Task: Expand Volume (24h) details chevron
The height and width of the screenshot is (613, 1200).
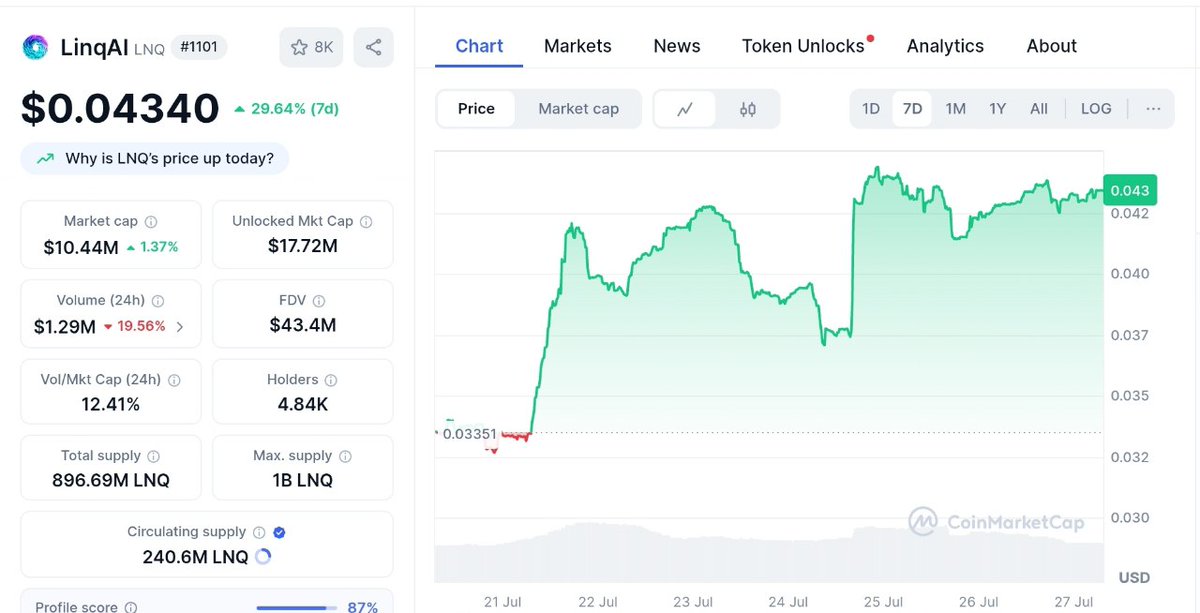Action: (x=180, y=326)
